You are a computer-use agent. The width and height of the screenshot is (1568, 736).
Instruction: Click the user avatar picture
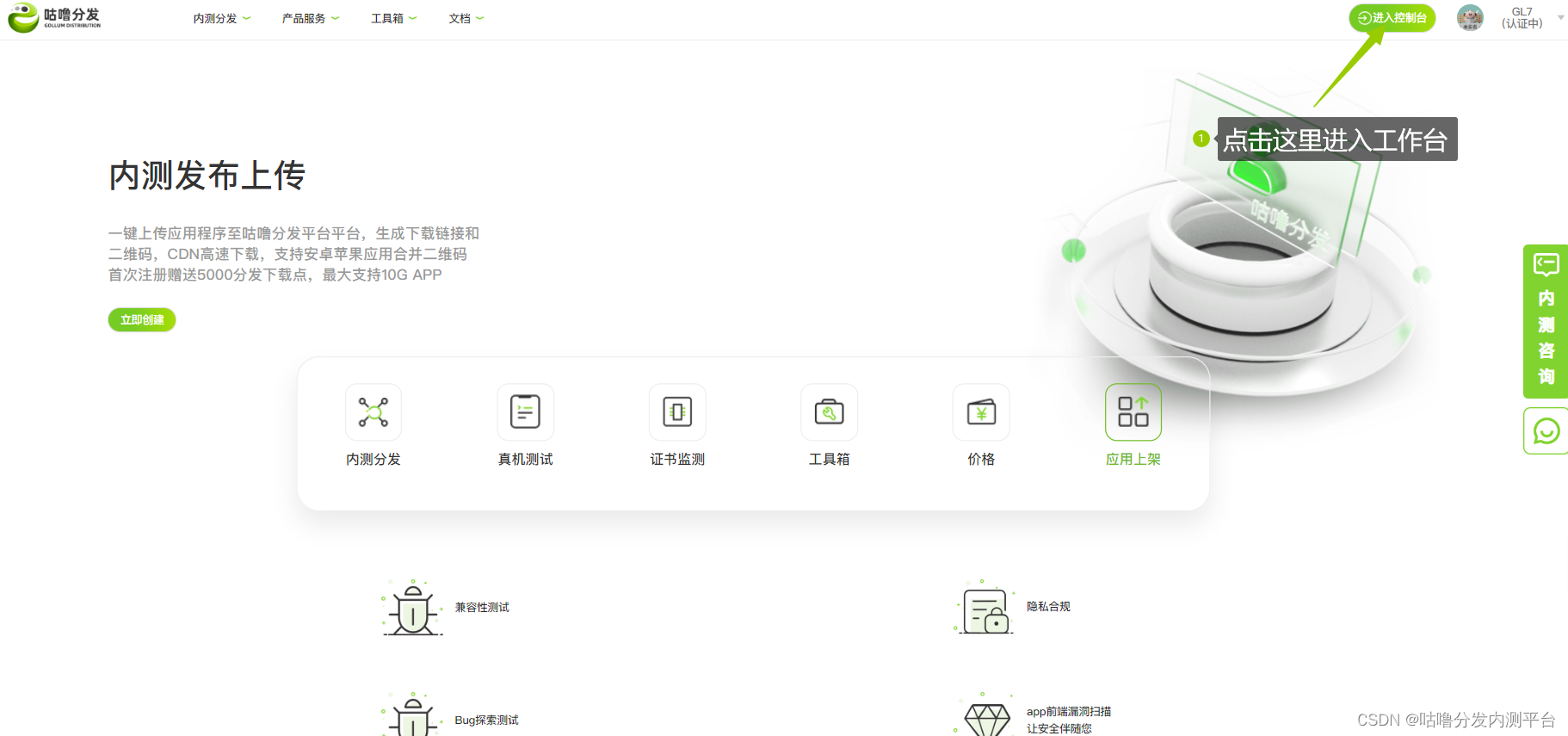point(1470,17)
